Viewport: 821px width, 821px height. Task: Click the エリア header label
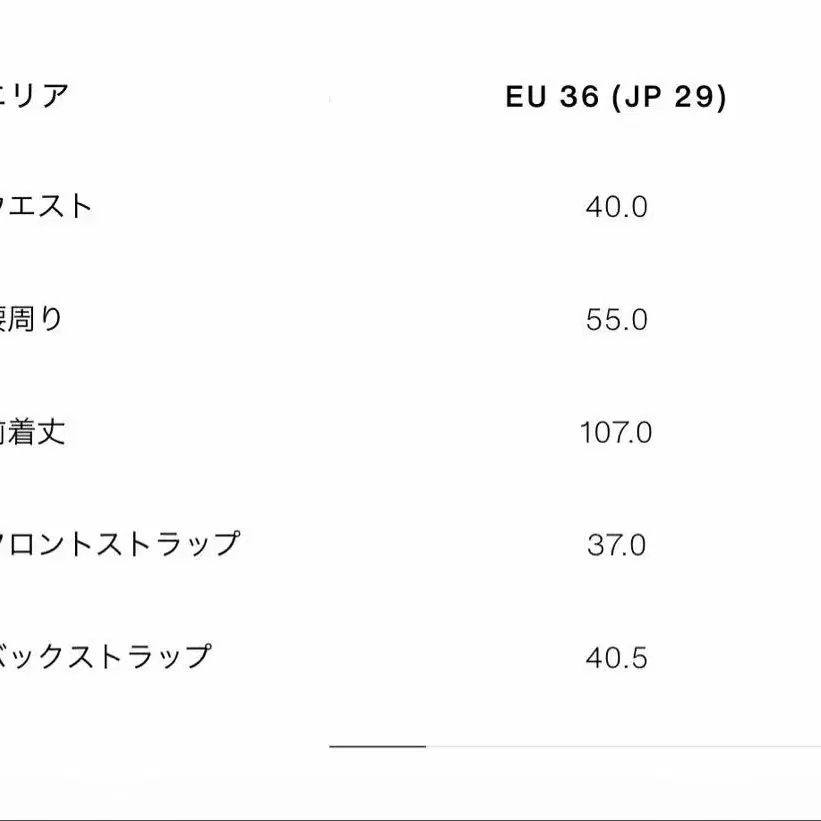point(34,96)
